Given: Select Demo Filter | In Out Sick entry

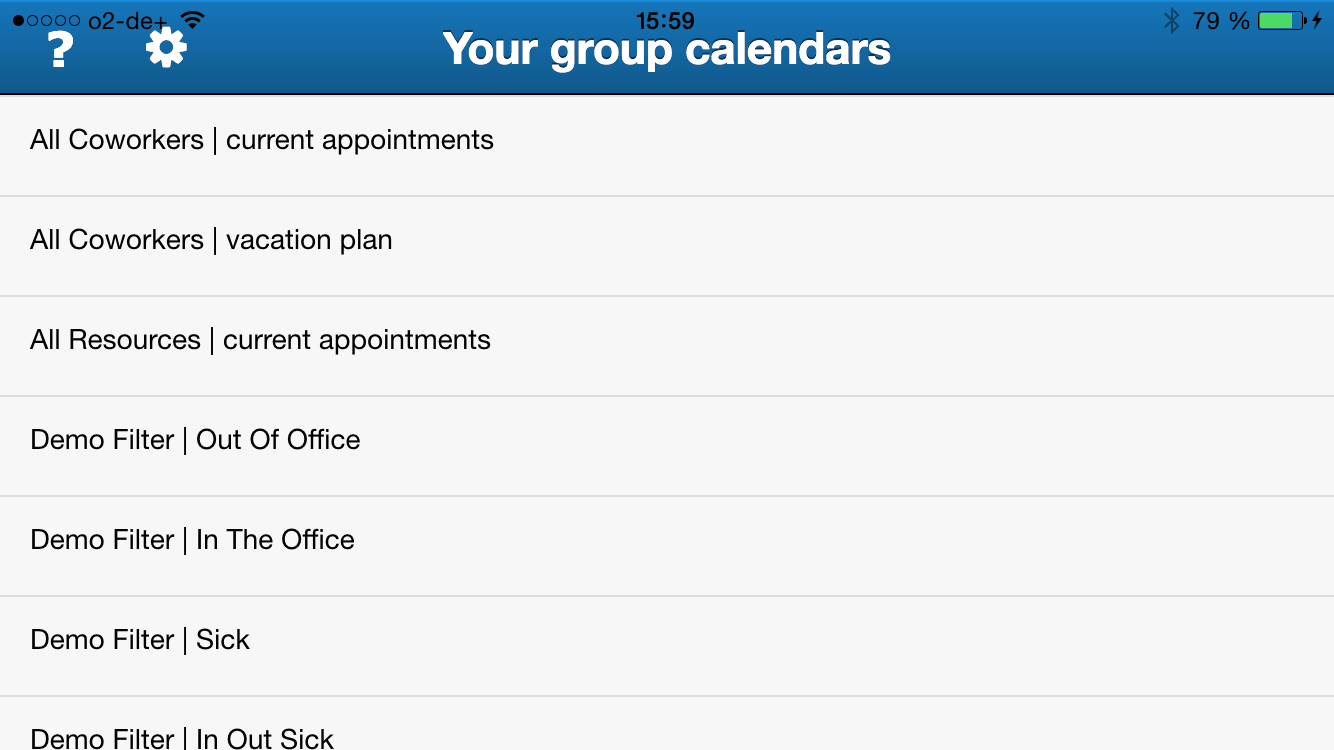Looking at the screenshot, I should pos(182,736).
